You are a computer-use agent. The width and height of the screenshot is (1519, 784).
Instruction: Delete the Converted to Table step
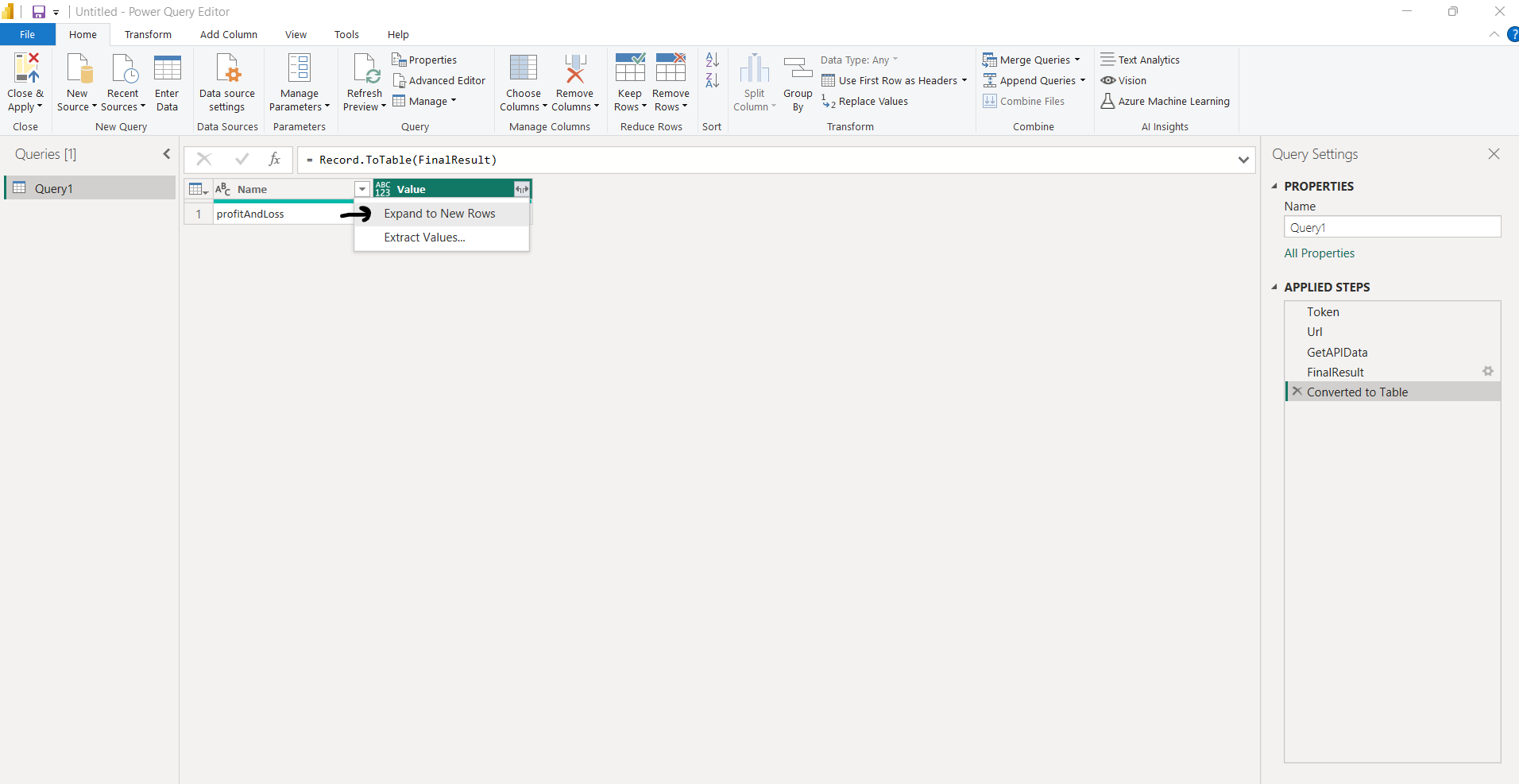click(x=1297, y=391)
